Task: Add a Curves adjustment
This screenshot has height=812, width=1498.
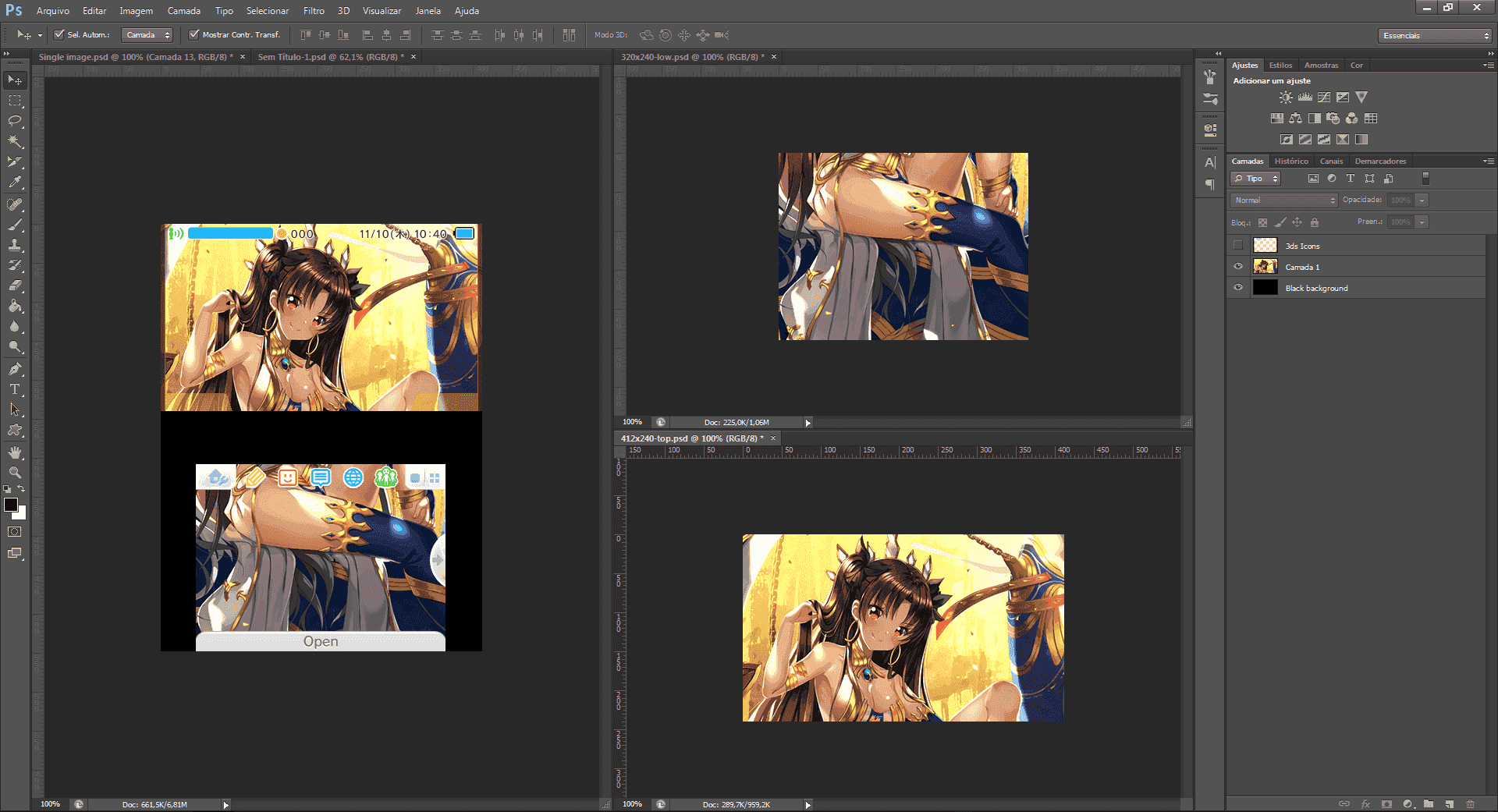Action: coord(1324,98)
